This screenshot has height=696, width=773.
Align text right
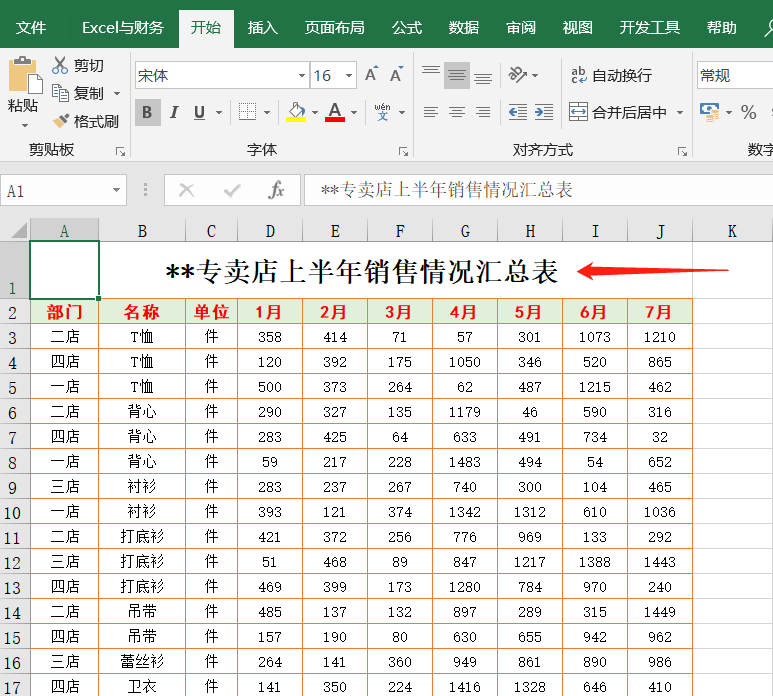click(x=483, y=112)
